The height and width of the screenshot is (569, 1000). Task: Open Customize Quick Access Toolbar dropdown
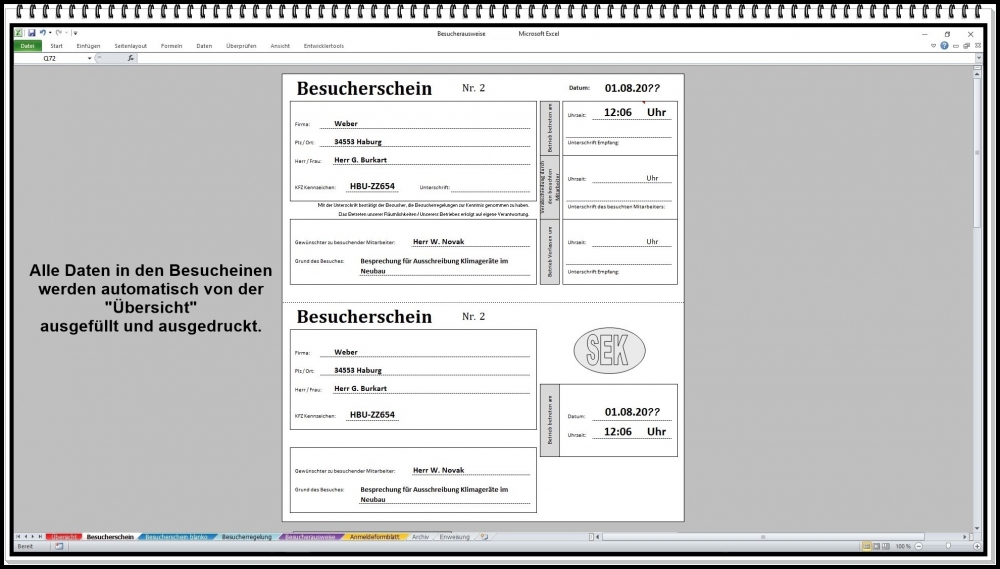pyautogui.click(x=75, y=33)
